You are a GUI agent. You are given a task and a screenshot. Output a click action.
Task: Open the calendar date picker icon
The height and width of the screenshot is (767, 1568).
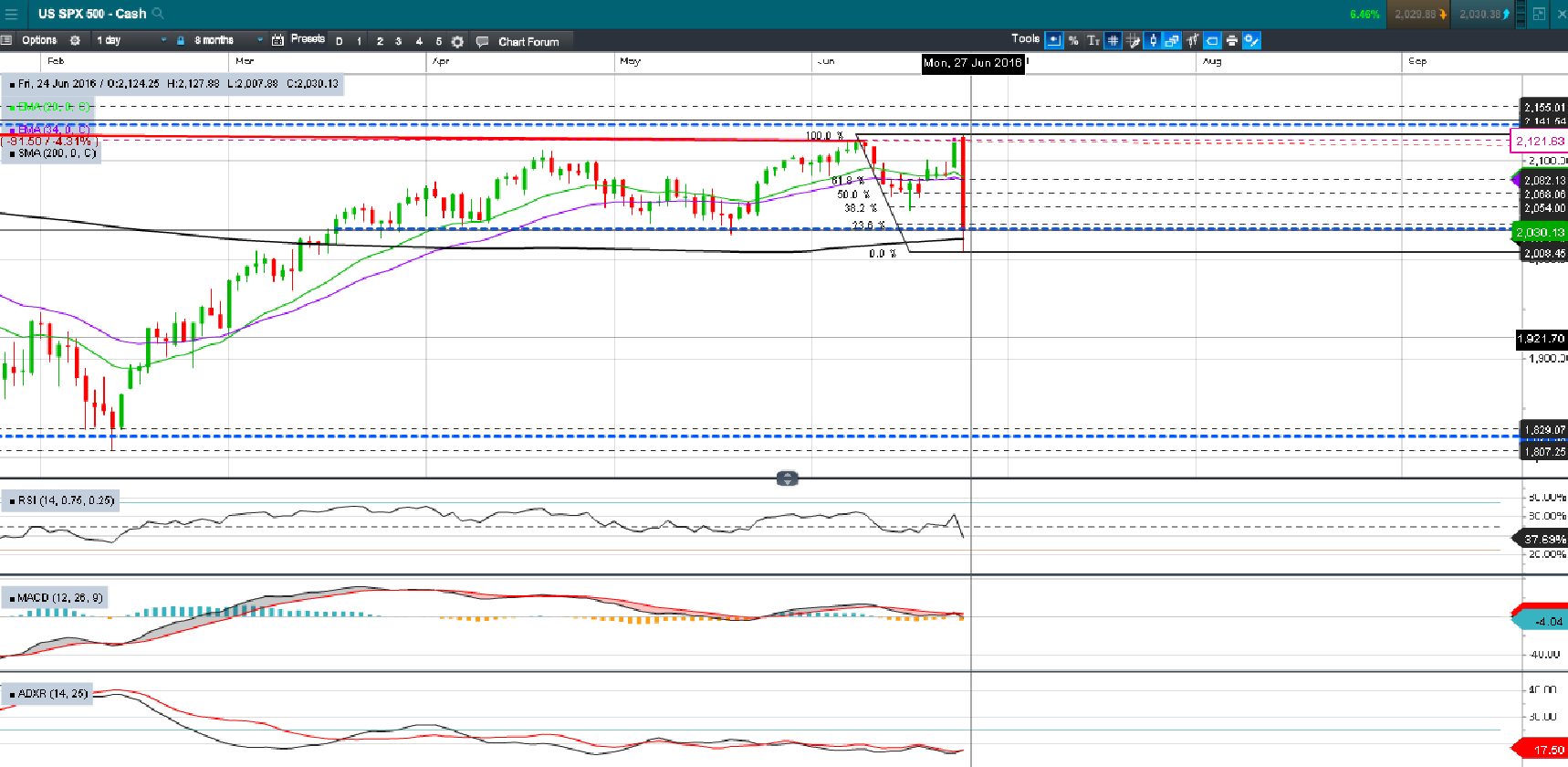[x=277, y=40]
